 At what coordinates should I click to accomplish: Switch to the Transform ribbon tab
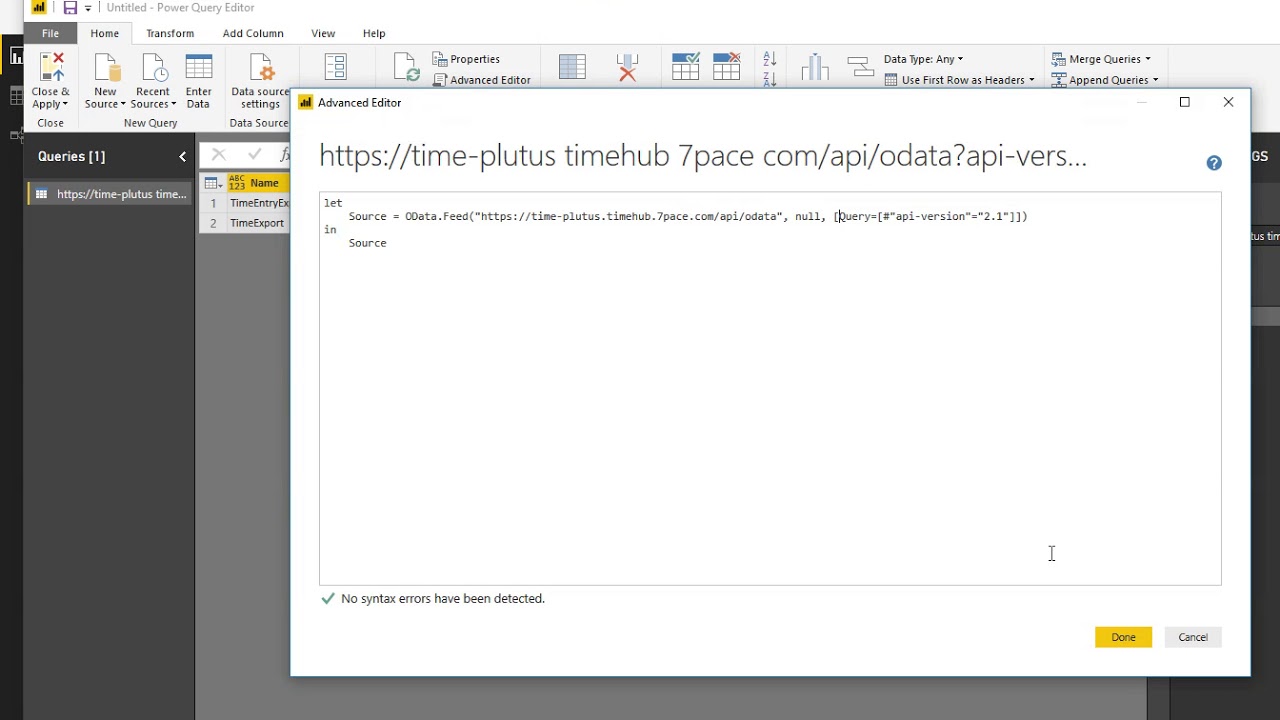pos(170,33)
